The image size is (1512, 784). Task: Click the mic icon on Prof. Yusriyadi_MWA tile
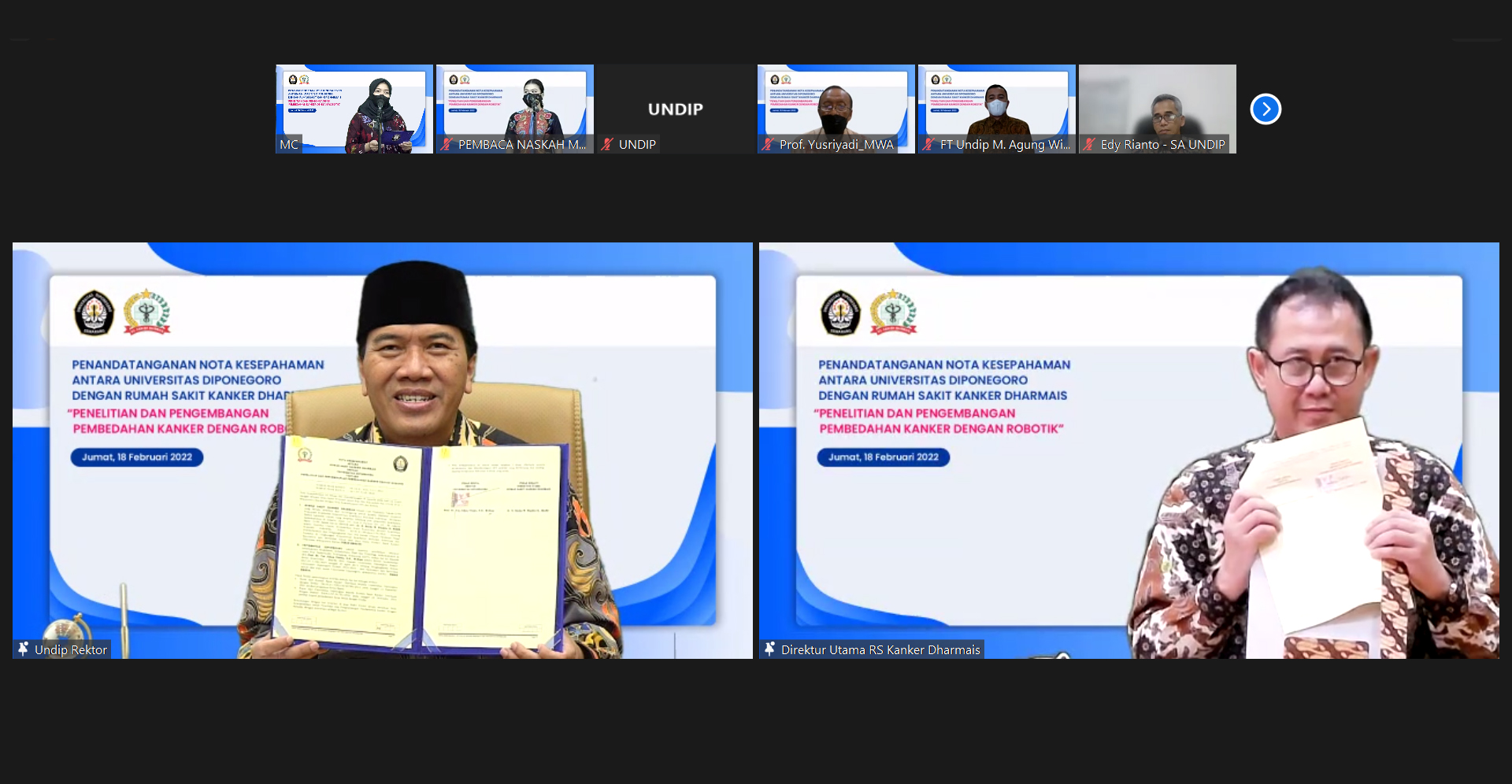tap(768, 145)
